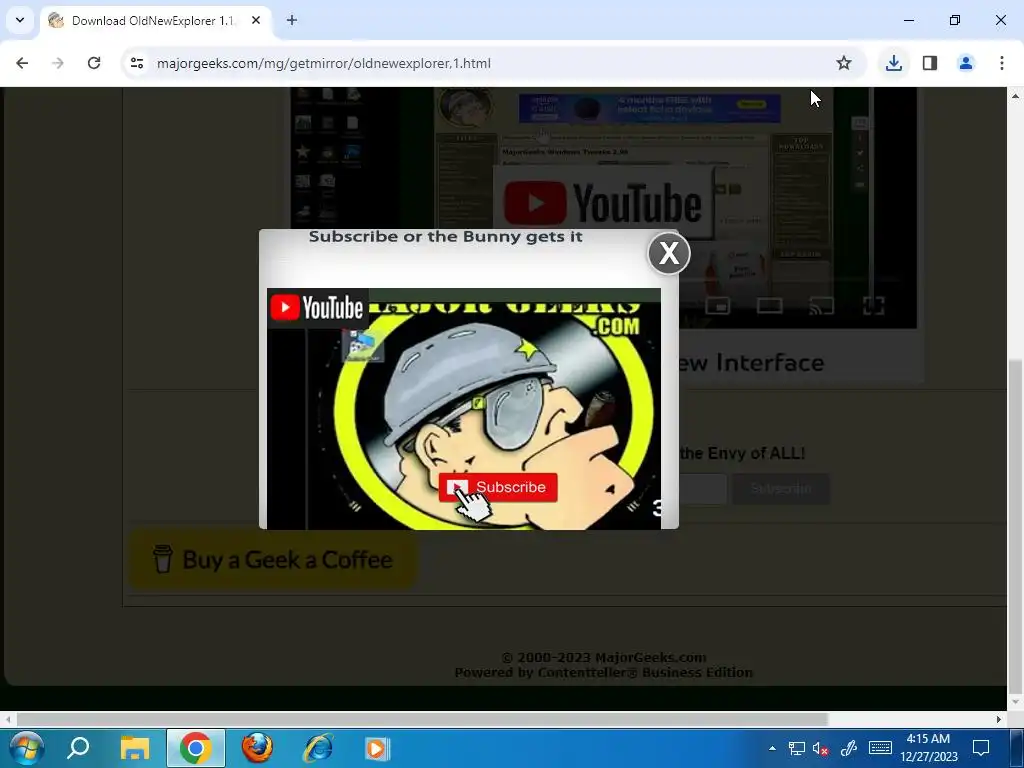
Task: Open the network tray icon
Action: point(797,748)
